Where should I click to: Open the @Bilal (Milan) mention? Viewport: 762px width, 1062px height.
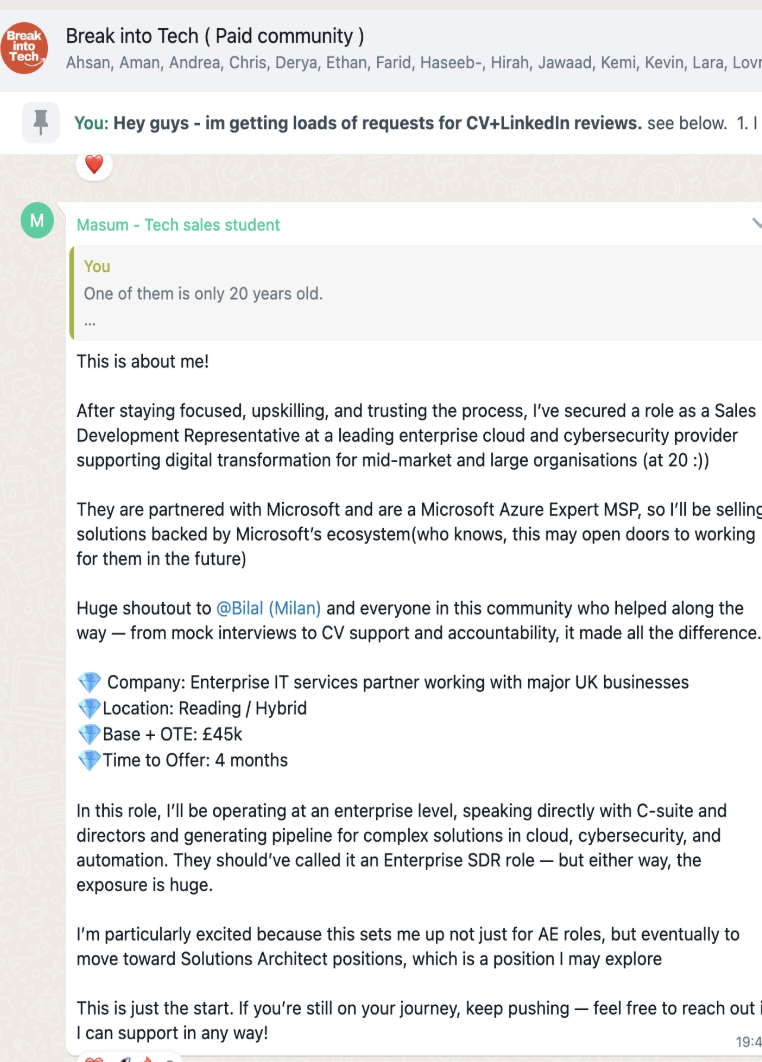[268, 608]
